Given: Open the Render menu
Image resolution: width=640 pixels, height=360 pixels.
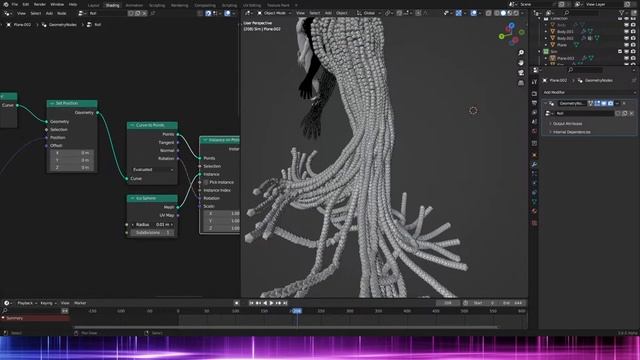Looking at the screenshot, I should coord(40,4).
